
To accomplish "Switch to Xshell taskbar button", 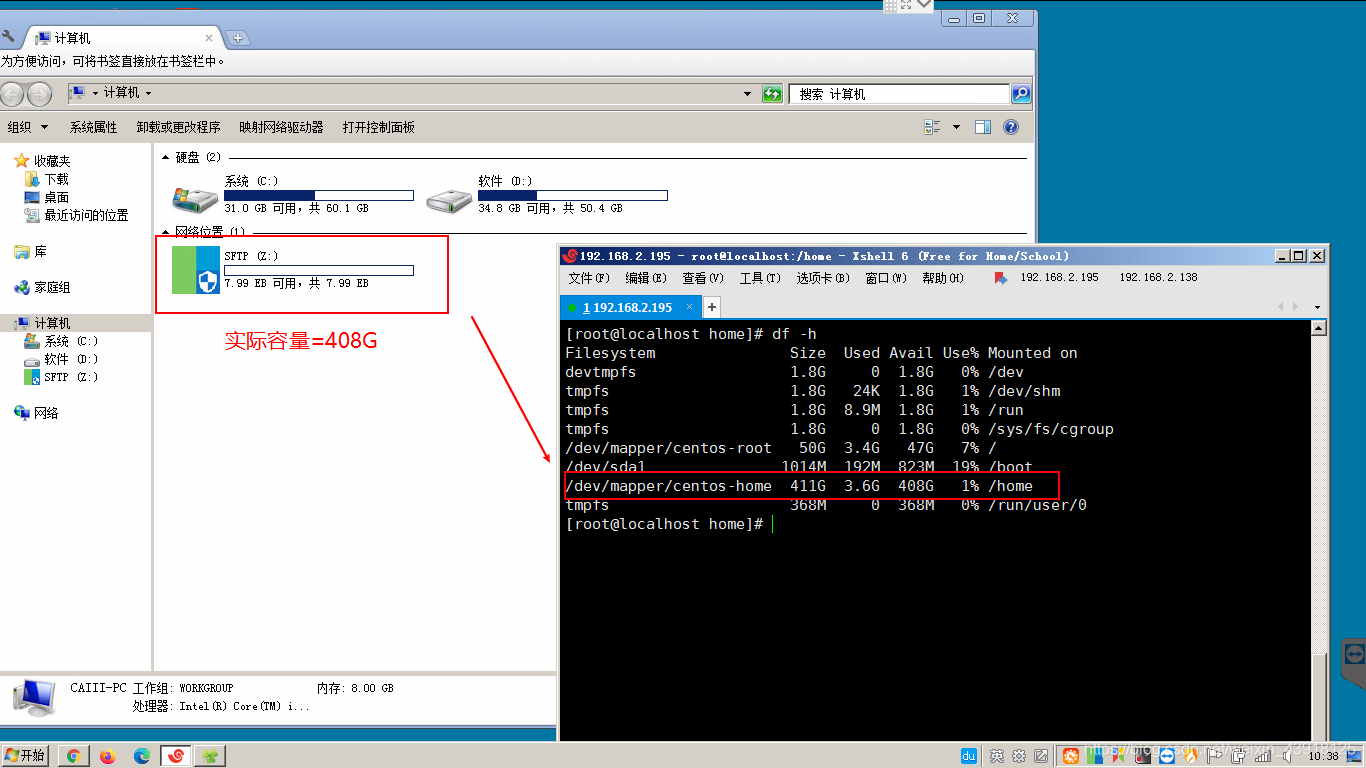I will (175, 756).
